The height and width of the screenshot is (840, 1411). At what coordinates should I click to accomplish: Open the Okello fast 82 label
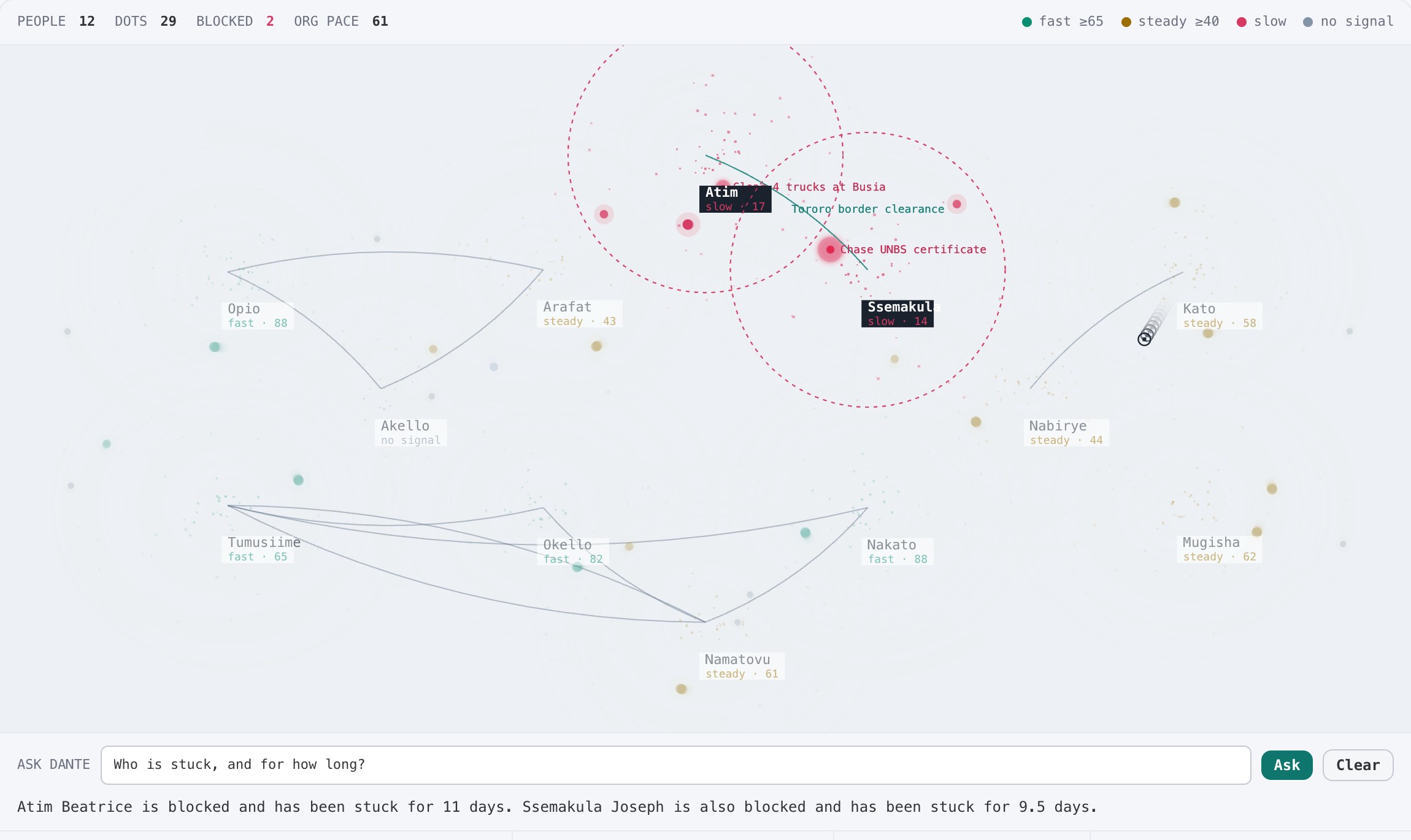coord(572,551)
